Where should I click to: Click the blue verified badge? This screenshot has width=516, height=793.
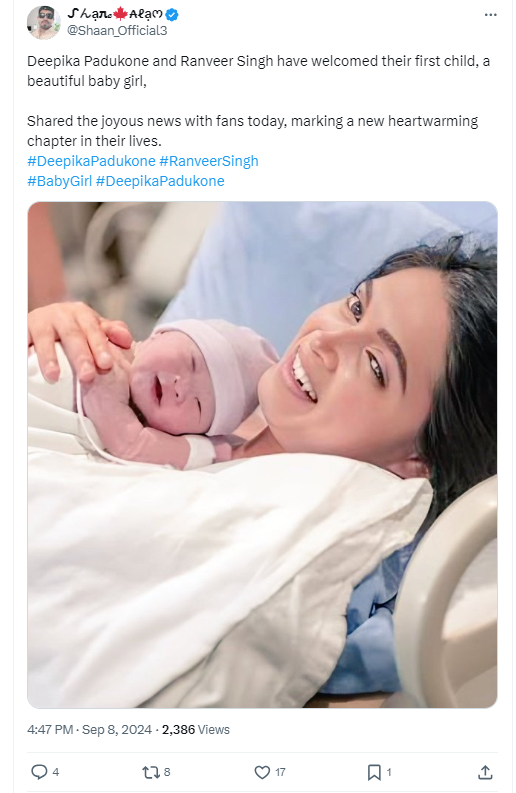tap(172, 15)
